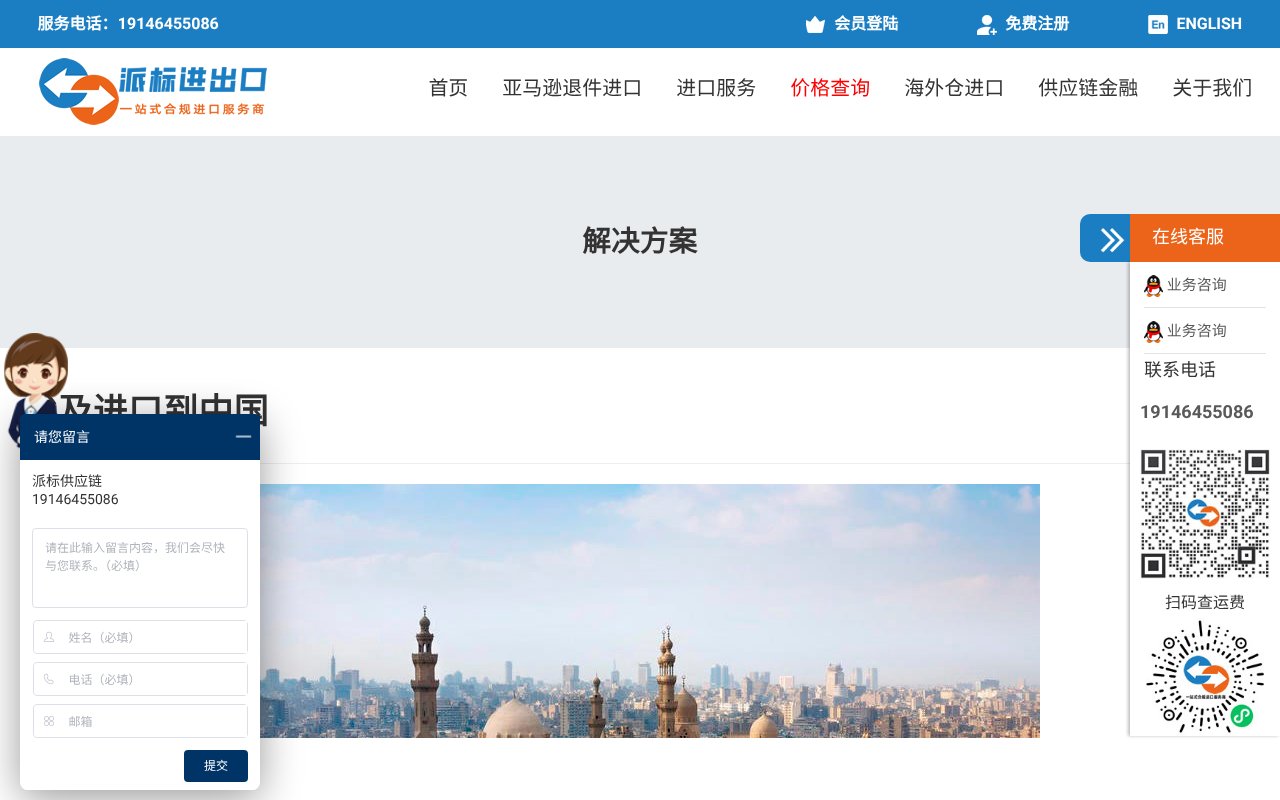
Task: Click the QQ icon beside the first 业务咨询
Action: point(1152,285)
